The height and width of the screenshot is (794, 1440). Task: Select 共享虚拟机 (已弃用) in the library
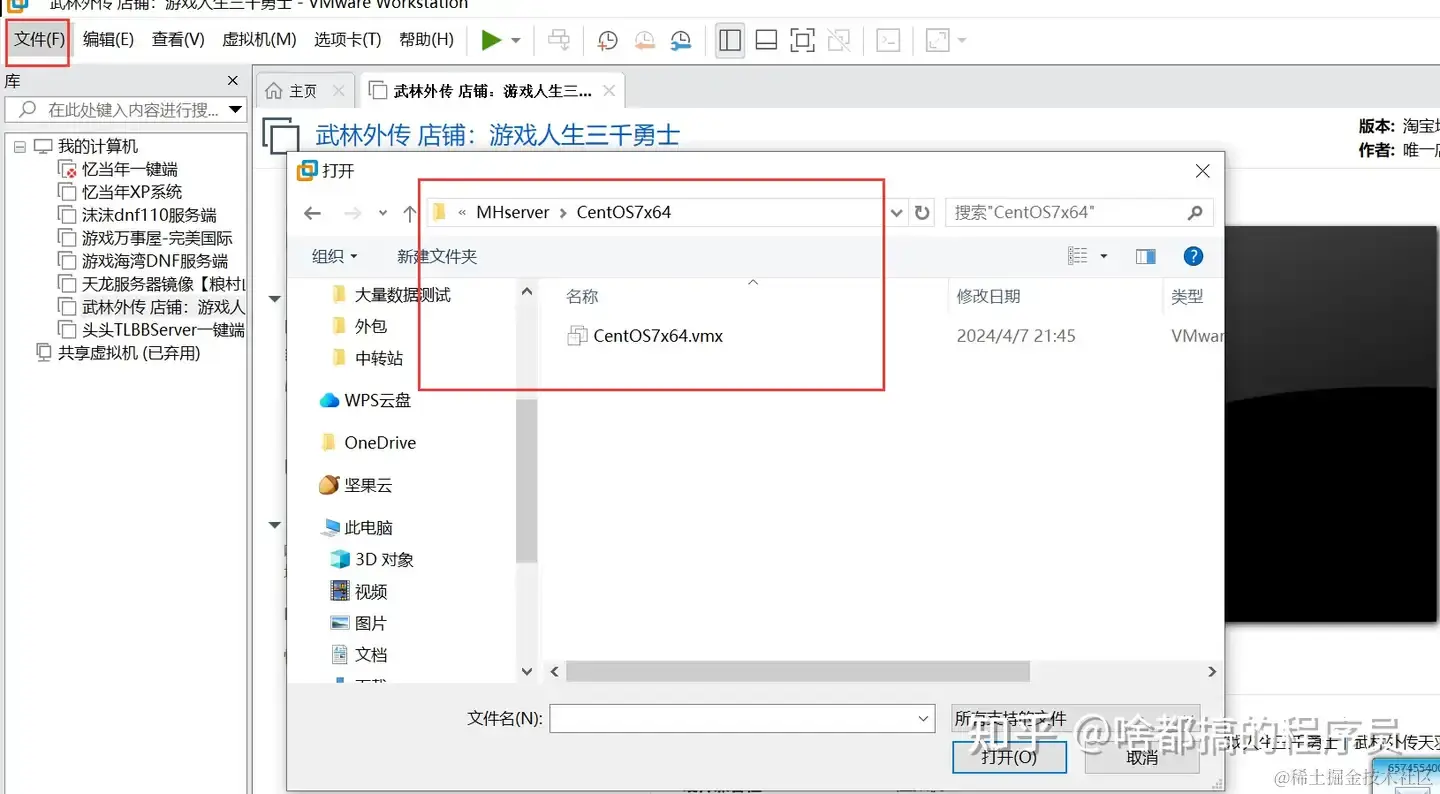click(x=129, y=353)
